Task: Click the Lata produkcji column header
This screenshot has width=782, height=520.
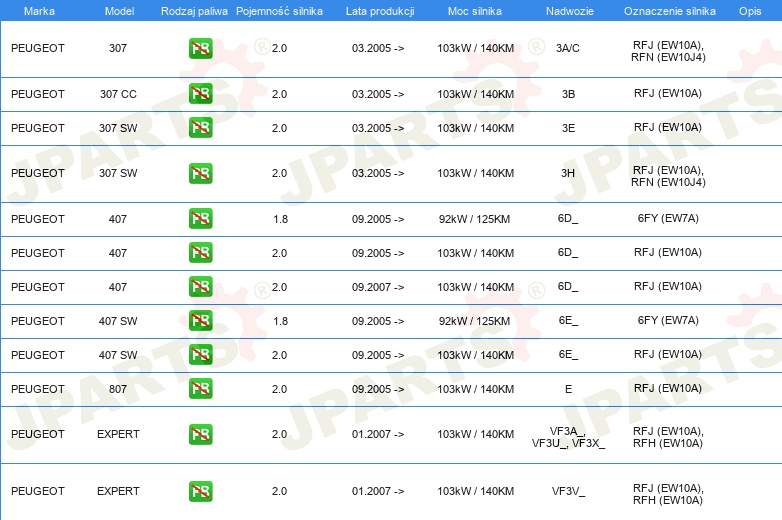Action: click(380, 11)
